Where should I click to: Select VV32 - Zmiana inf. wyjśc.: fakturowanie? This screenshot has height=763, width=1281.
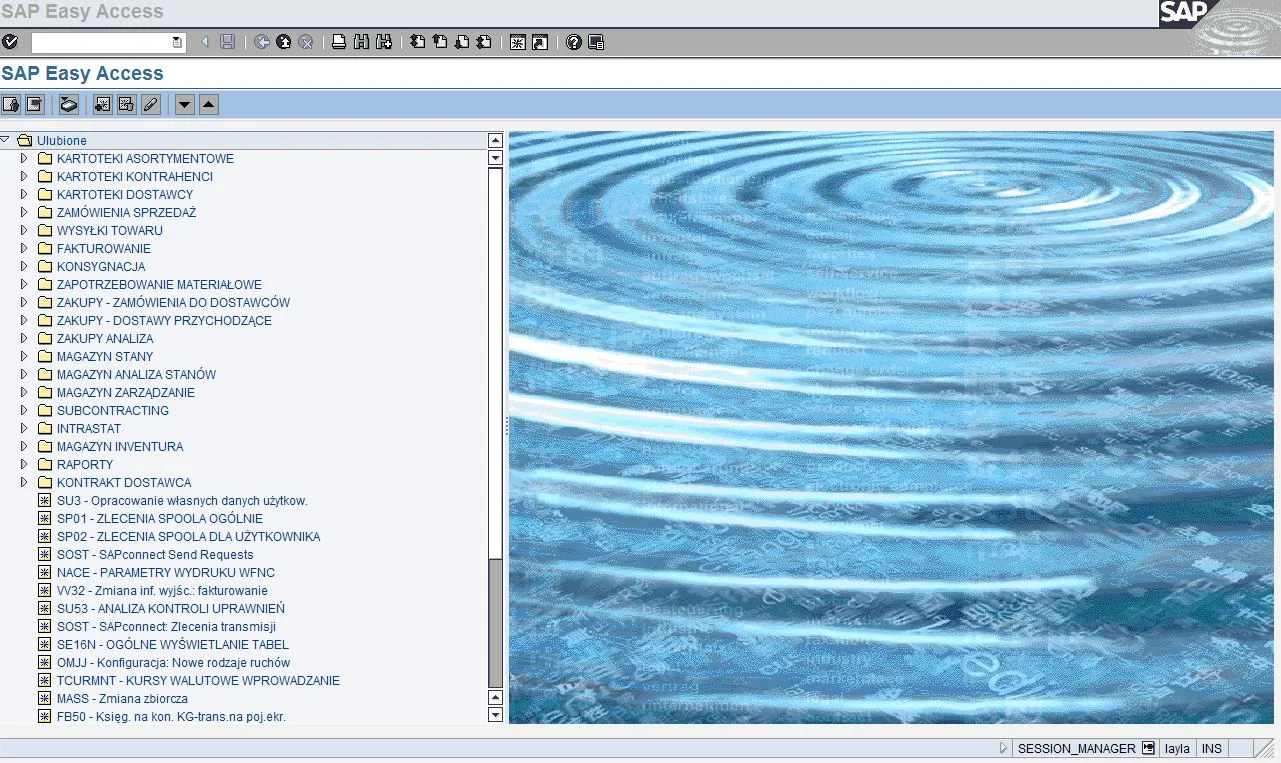(x=162, y=590)
